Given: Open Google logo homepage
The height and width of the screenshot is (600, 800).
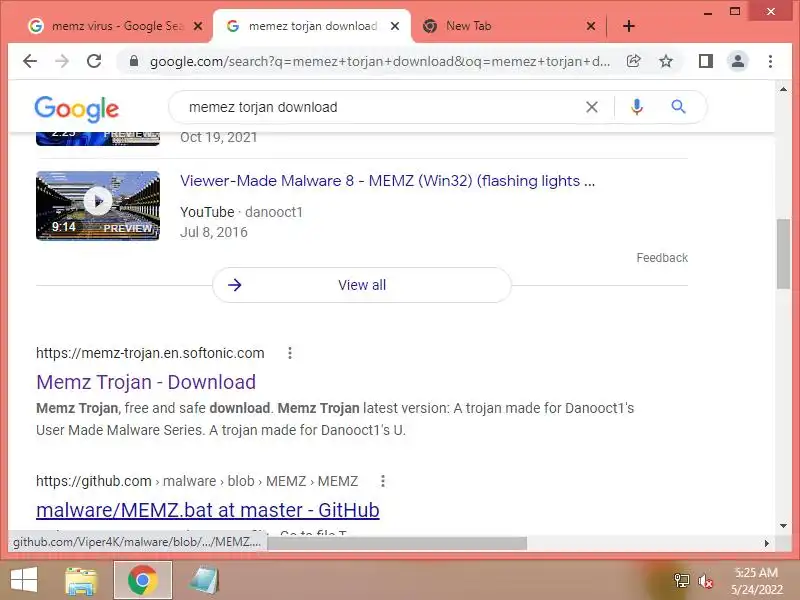Looking at the screenshot, I should [77, 109].
